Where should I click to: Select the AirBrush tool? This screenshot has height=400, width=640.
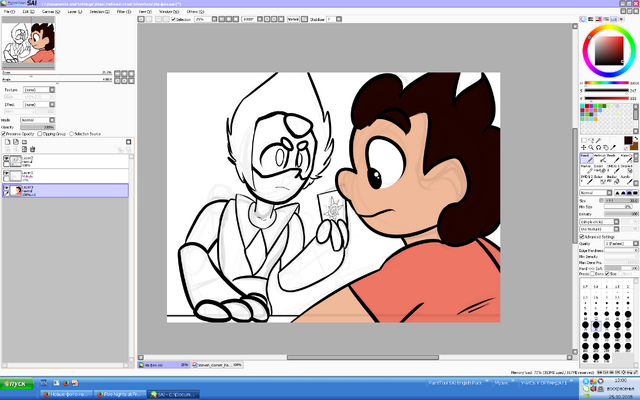click(x=599, y=158)
